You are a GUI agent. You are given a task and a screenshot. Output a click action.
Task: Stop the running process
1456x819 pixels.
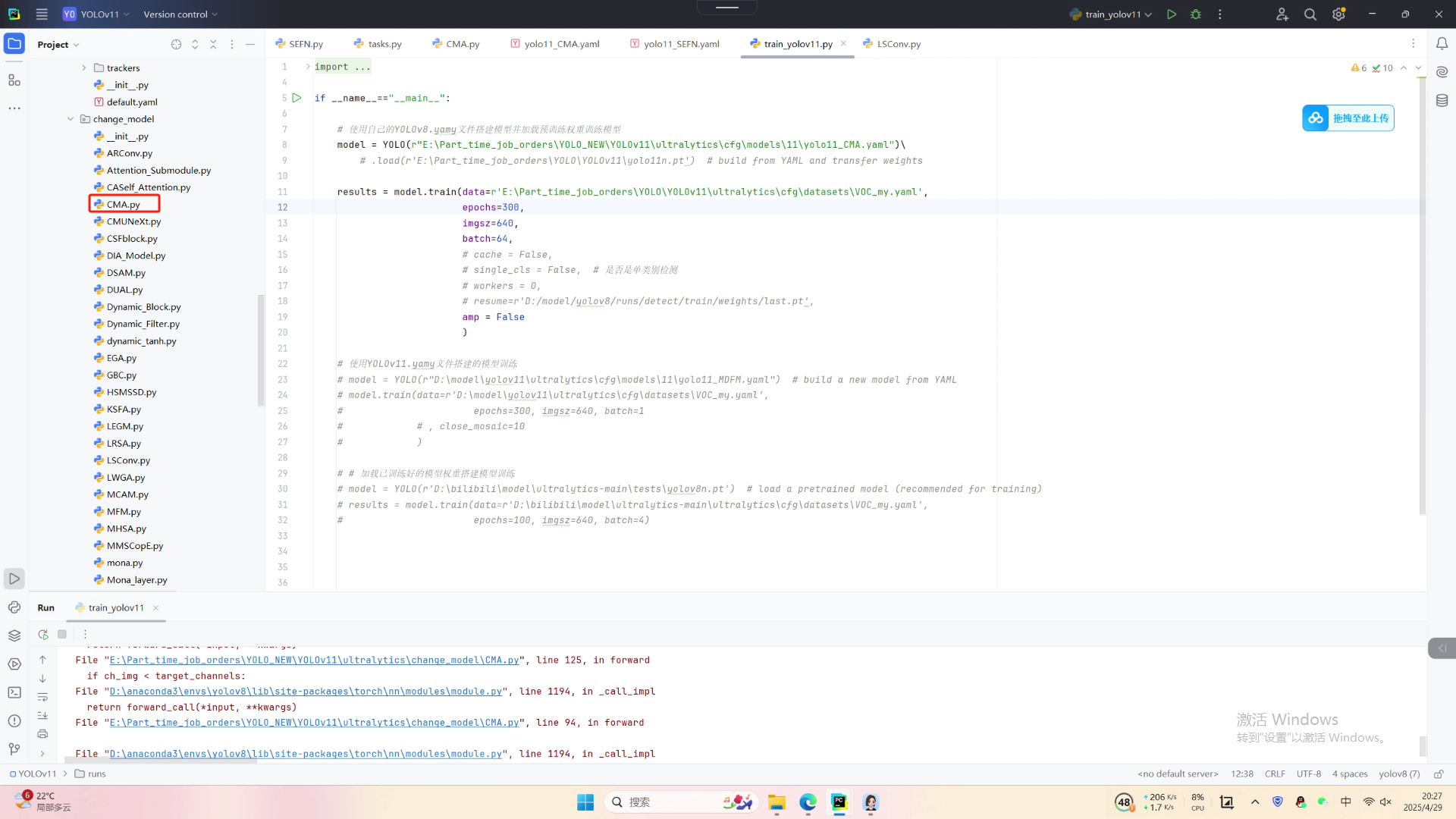click(62, 634)
